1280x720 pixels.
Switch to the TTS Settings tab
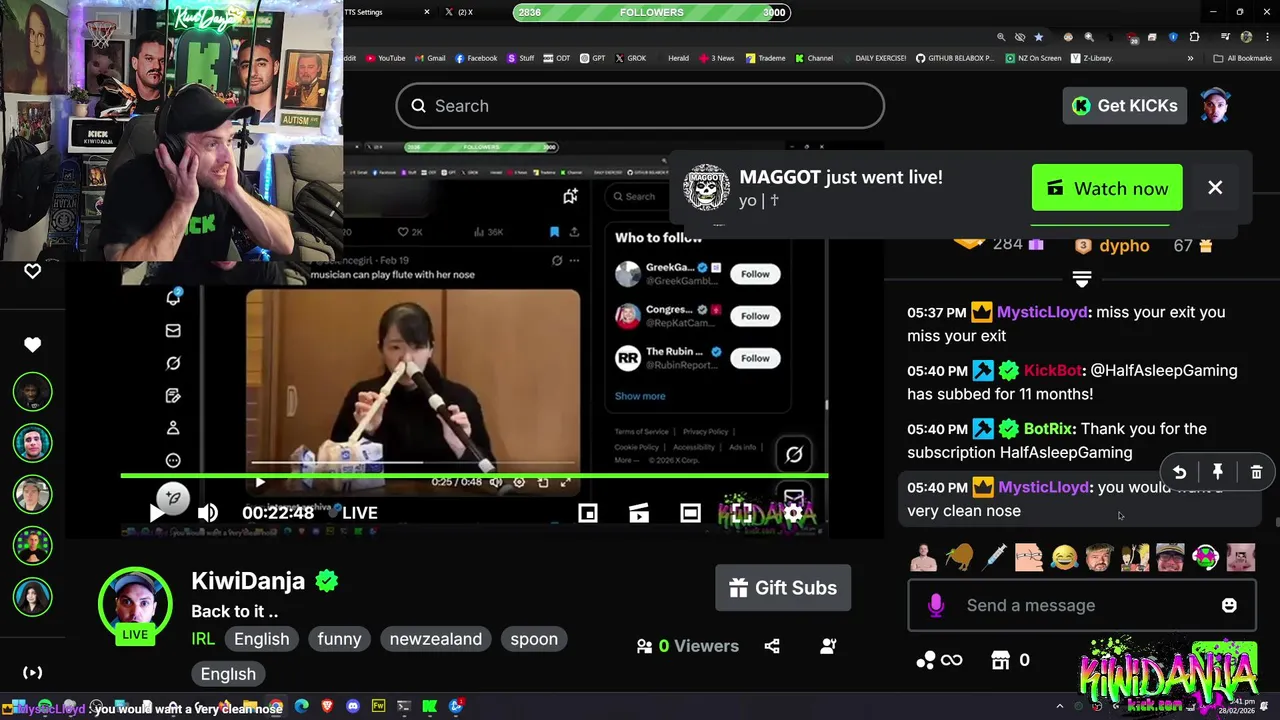380,12
